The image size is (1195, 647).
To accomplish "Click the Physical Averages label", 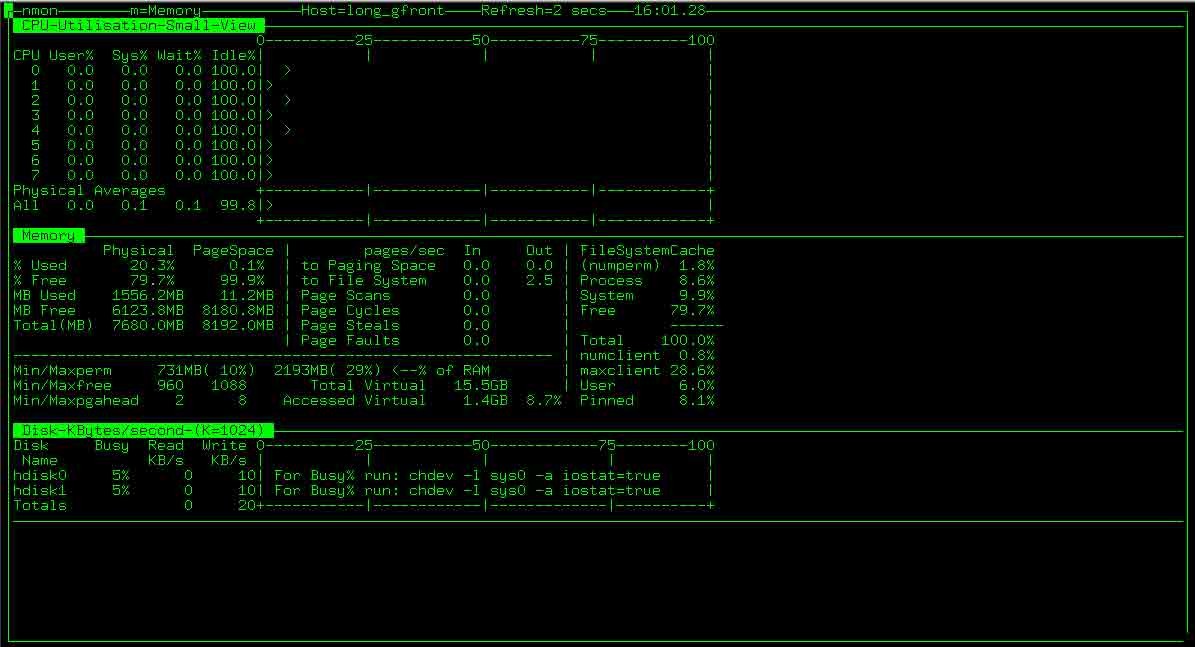I will [x=89, y=190].
